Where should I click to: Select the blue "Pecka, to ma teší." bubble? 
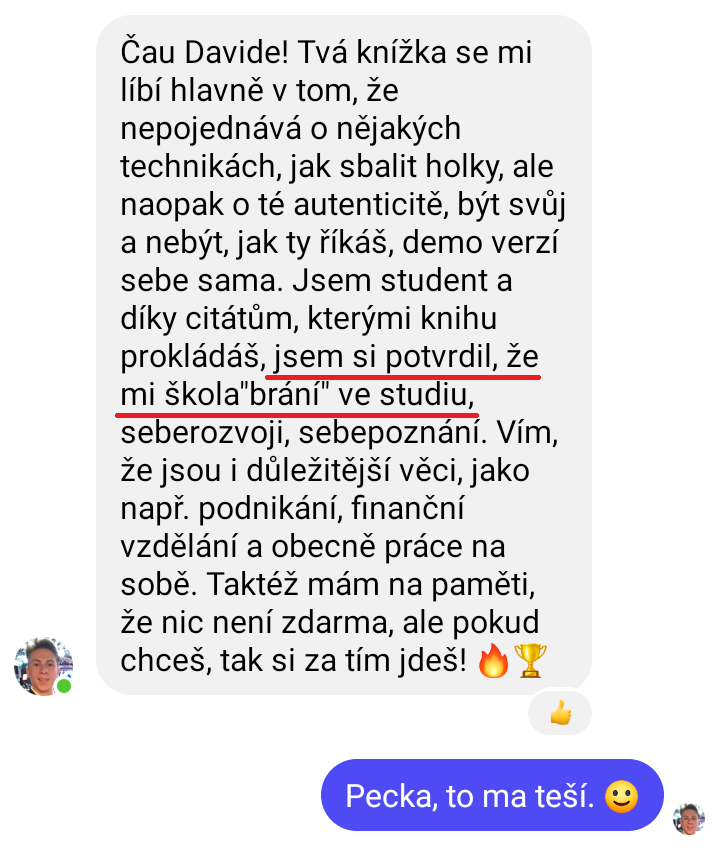click(x=492, y=795)
